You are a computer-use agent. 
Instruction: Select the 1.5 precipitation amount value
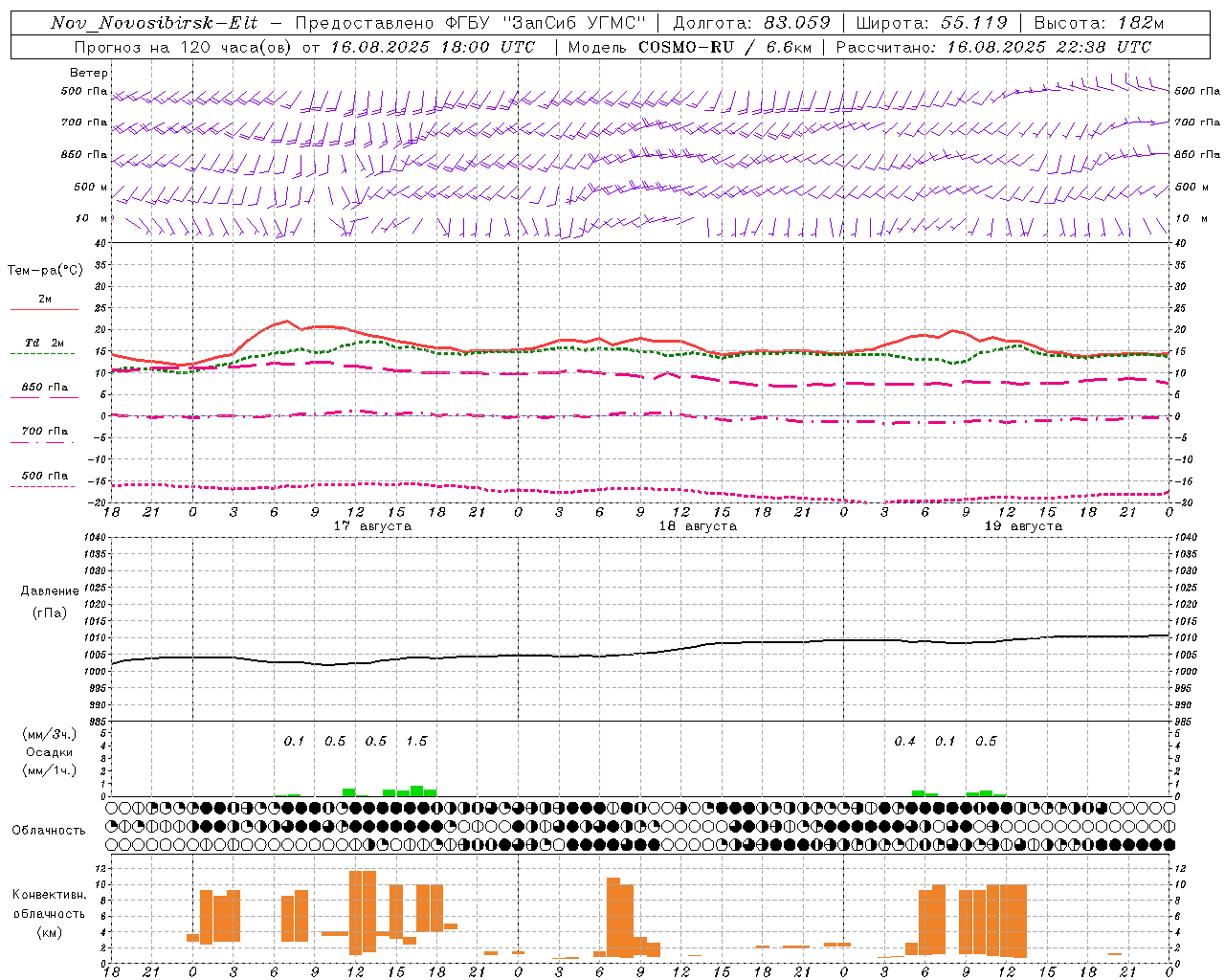[x=416, y=741]
